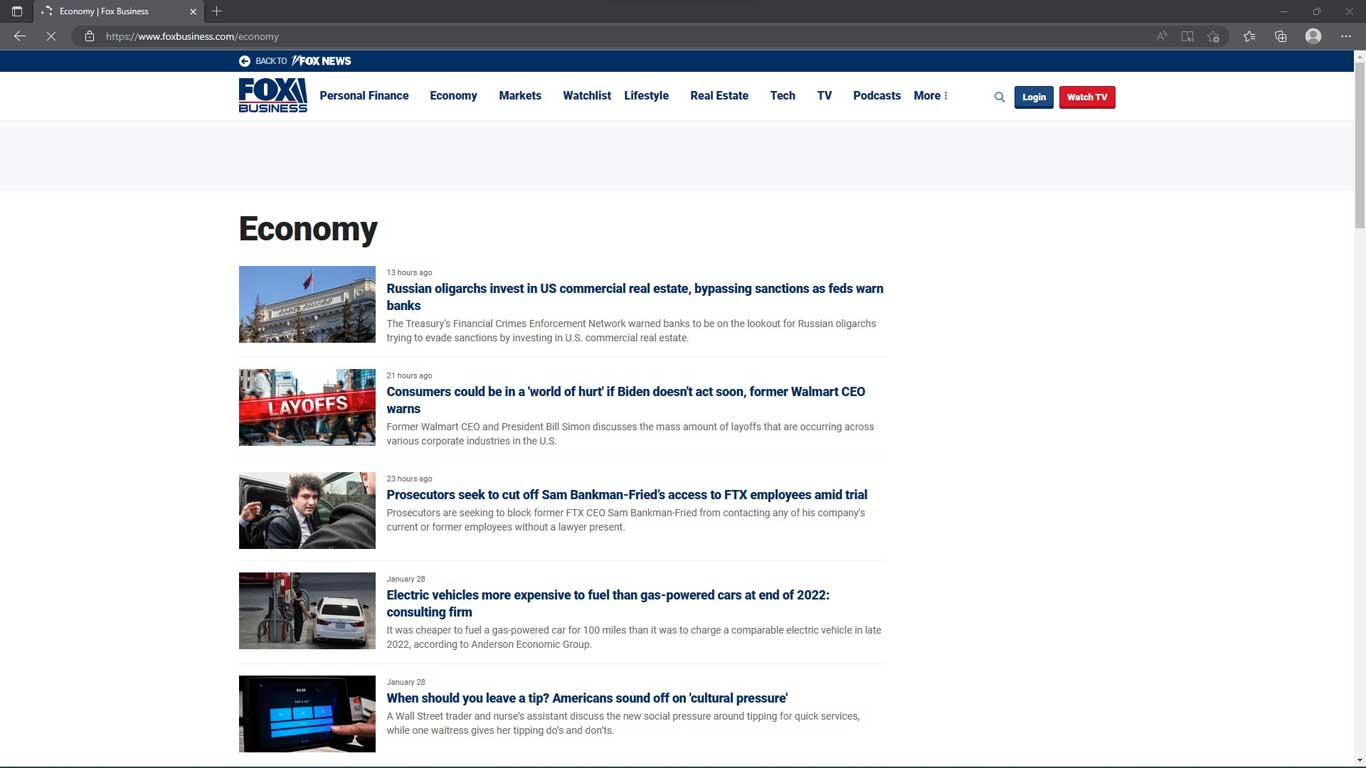Image resolution: width=1366 pixels, height=768 pixels.
Task: Open the browser profile avatar
Action: click(x=1313, y=36)
